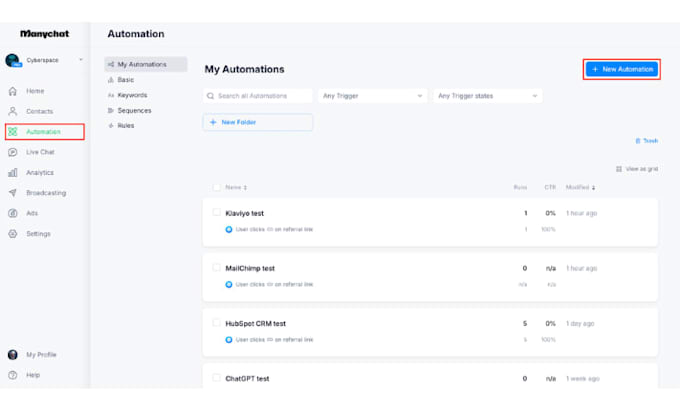Image resolution: width=680 pixels, height=411 pixels.
Task: Click the Runs column header
Action: click(x=520, y=187)
